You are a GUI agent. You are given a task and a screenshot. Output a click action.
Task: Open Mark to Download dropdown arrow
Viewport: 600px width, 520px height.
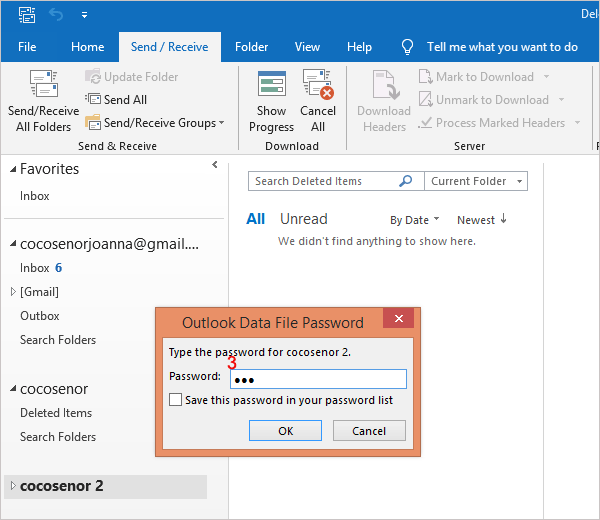click(546, 77)
